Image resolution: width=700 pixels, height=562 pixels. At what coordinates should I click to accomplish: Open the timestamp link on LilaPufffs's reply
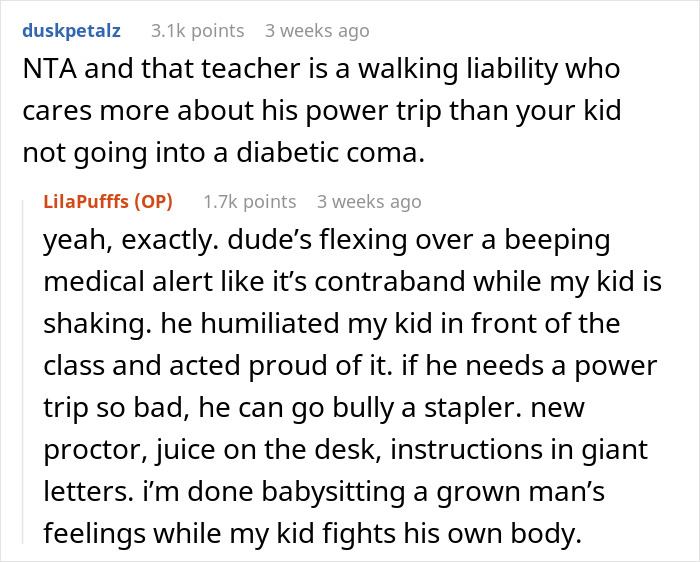[369, 201]
